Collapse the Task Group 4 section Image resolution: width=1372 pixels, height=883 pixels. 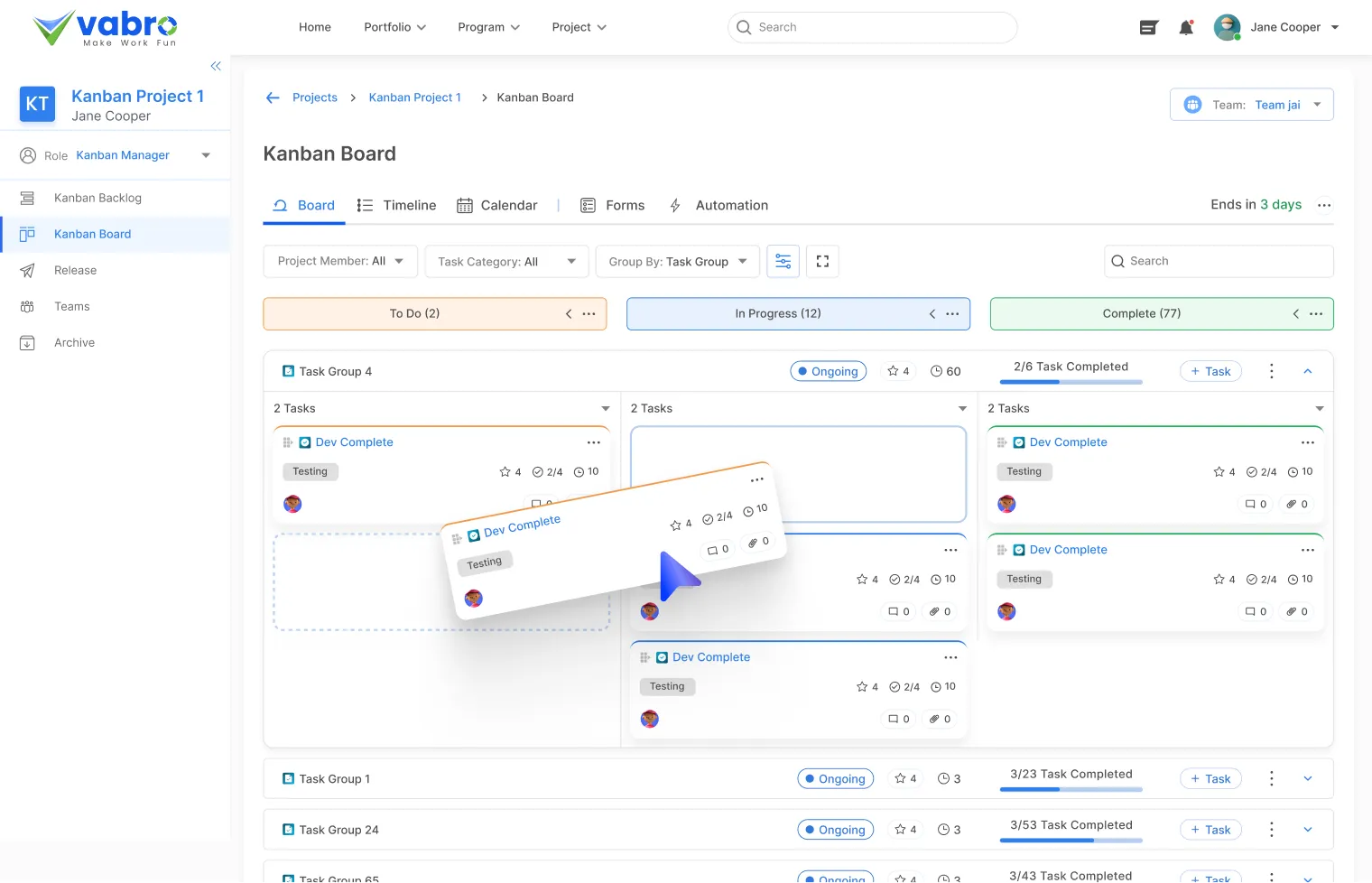tap(1307, 371)
